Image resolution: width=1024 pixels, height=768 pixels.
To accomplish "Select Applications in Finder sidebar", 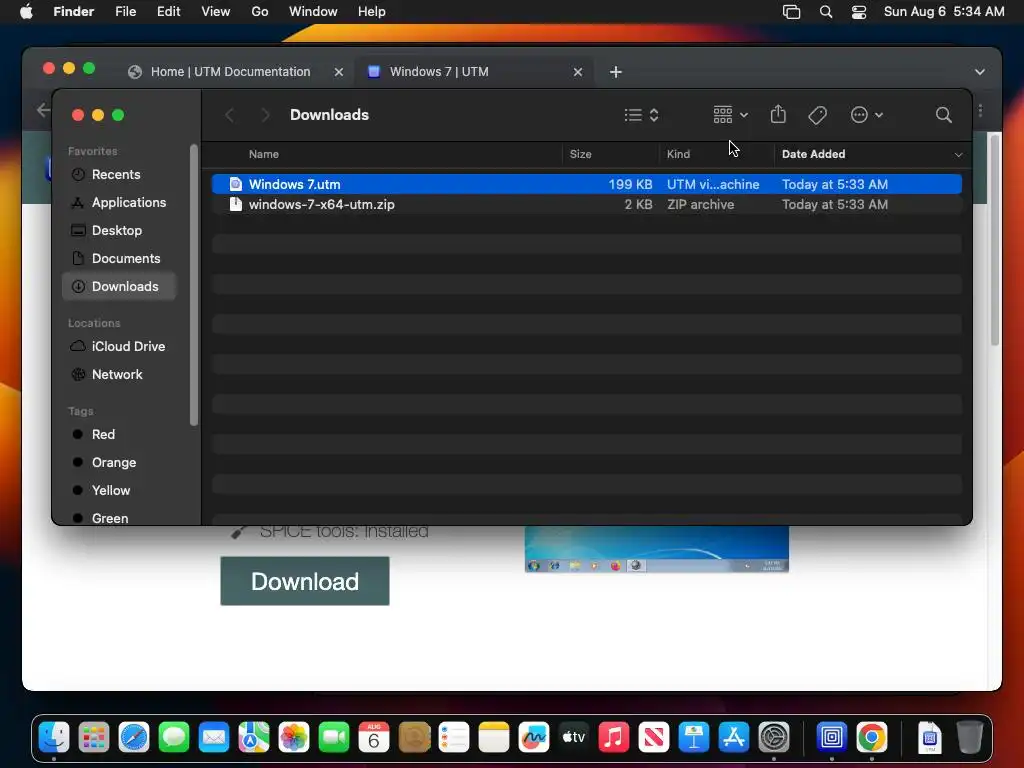I will pos(120,202).
